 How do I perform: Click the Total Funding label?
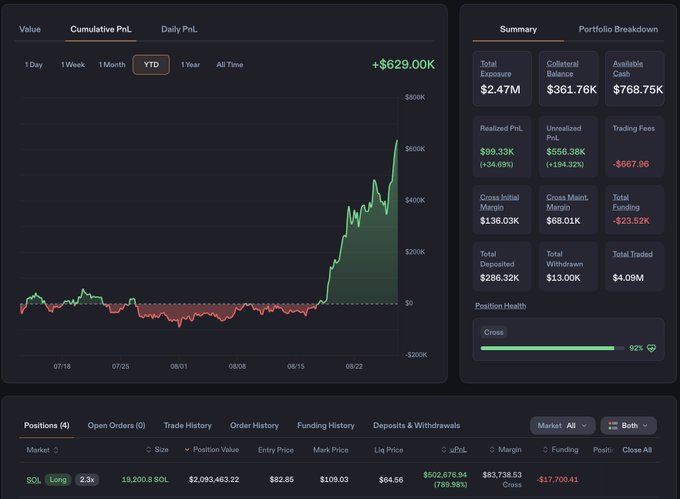coord(626,202)
